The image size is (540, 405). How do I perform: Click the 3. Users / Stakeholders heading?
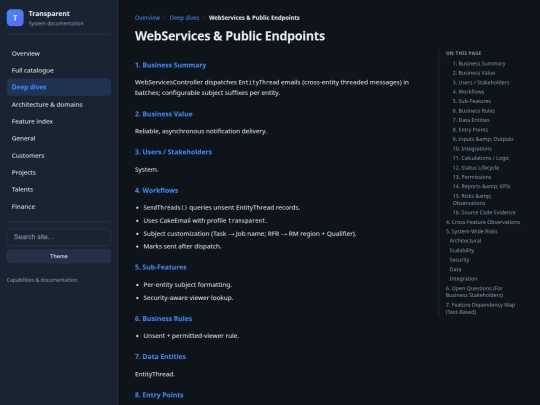click(x=173, y=152)
